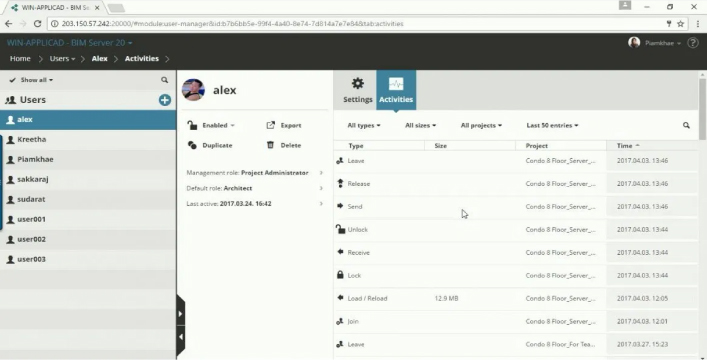Image resolution: width=707 pixels, height=360 pixels.
Task: Click alex's profile picture
Action: (x=193, y=89)
